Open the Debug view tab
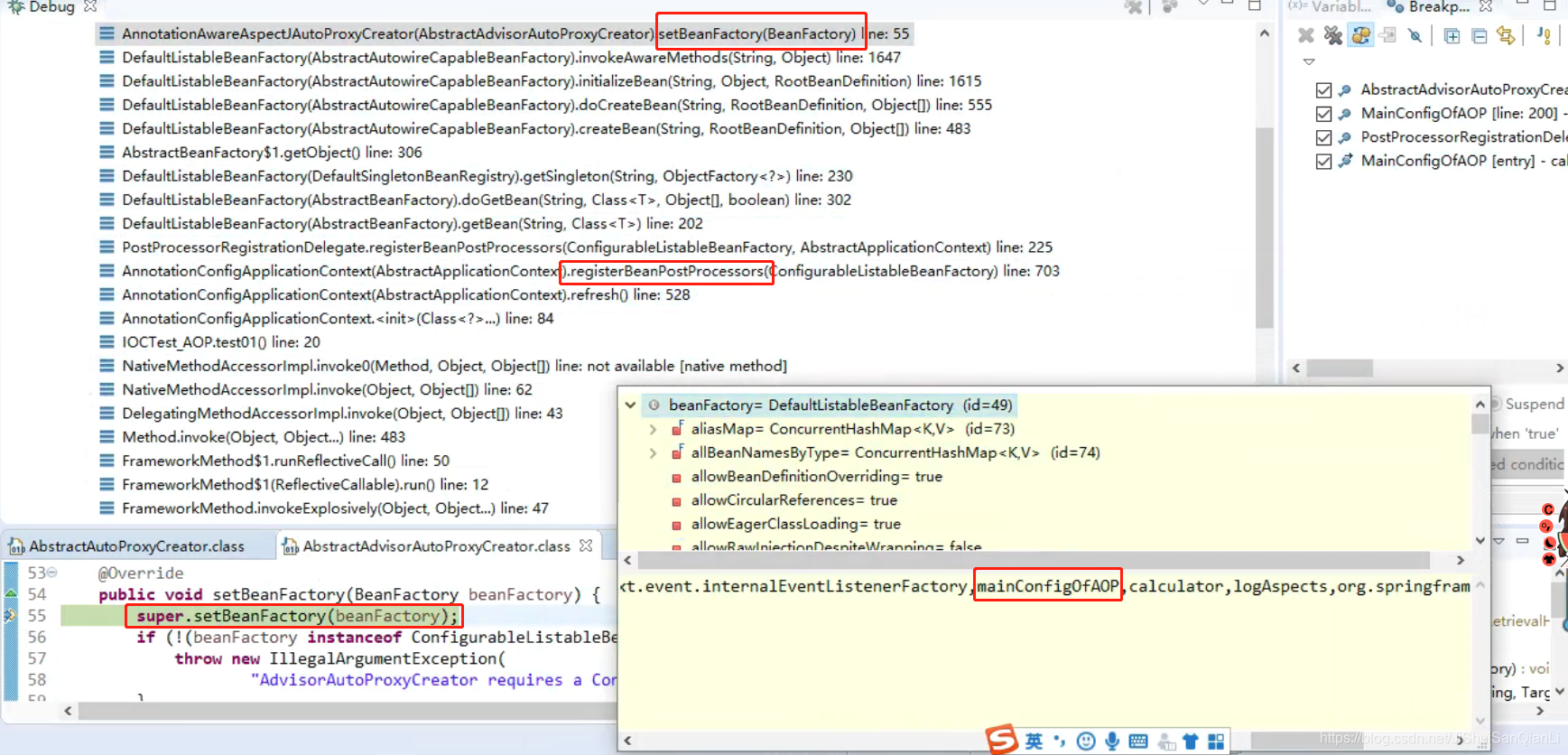Image resolution: width=1568 pixels, height=755 pixels. (51, 6)
